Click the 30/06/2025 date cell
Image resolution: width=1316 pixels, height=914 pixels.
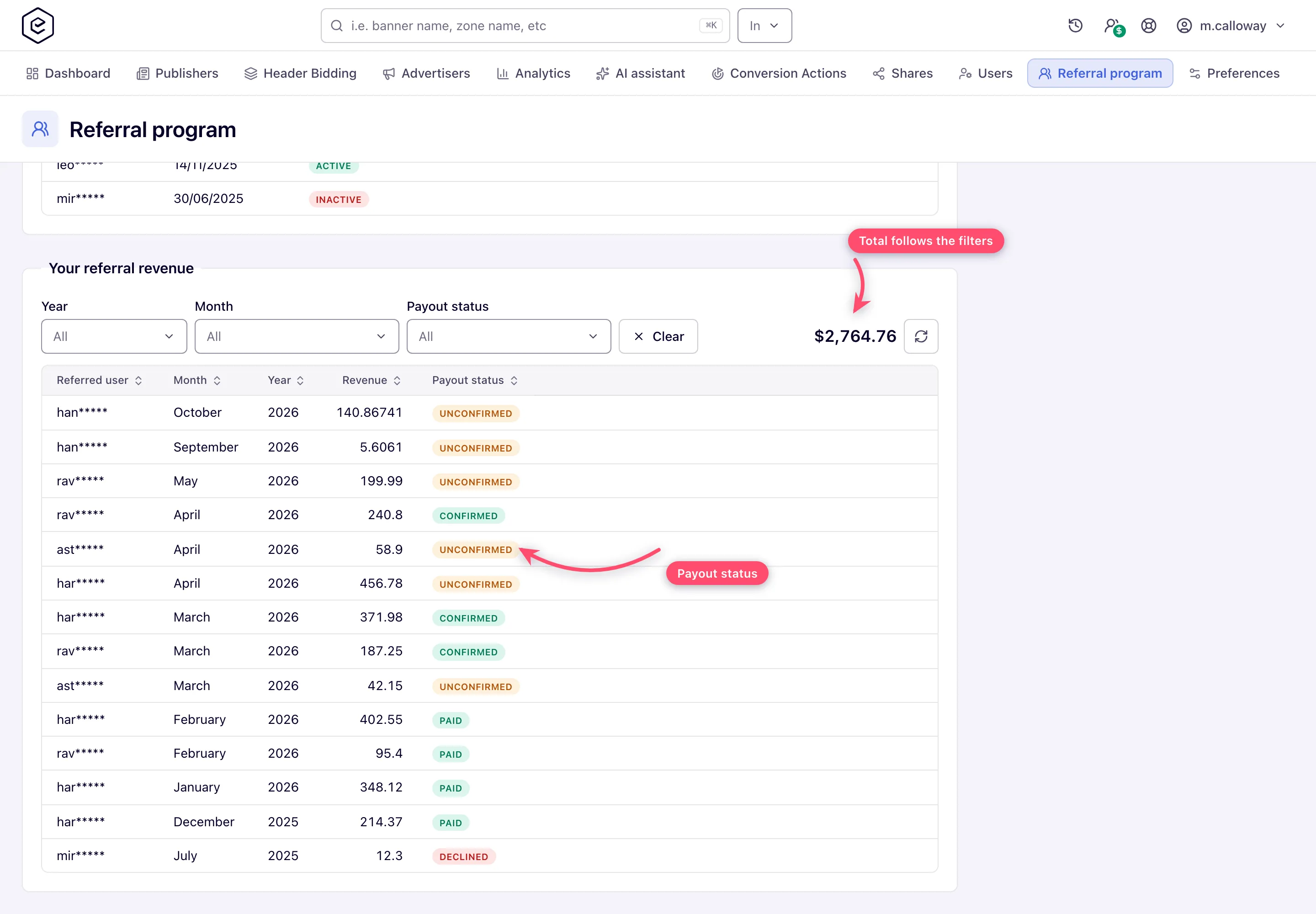click(x=208, y=198)
